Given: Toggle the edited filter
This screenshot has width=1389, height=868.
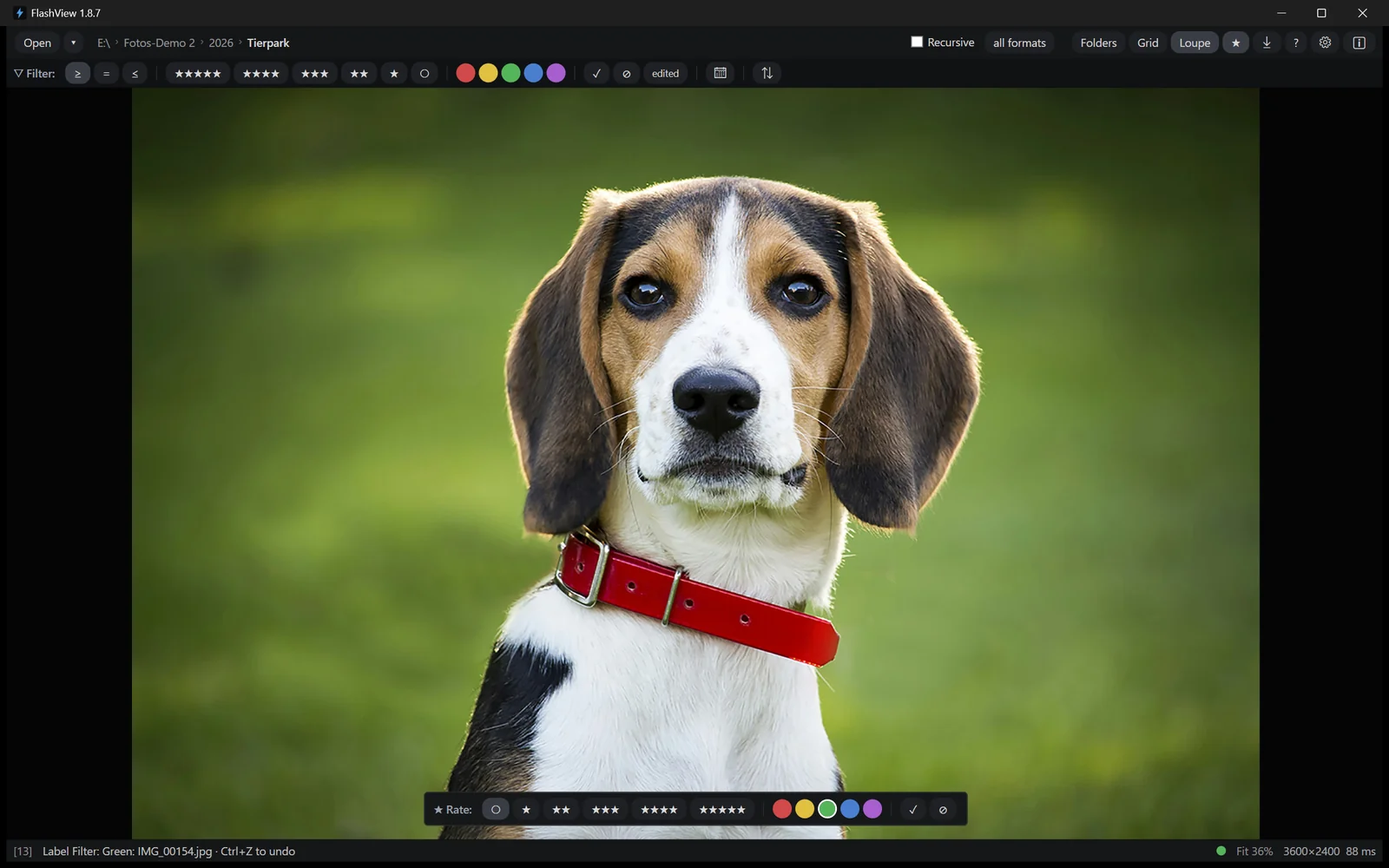Looking at the screenshot, I should (666, 74).
